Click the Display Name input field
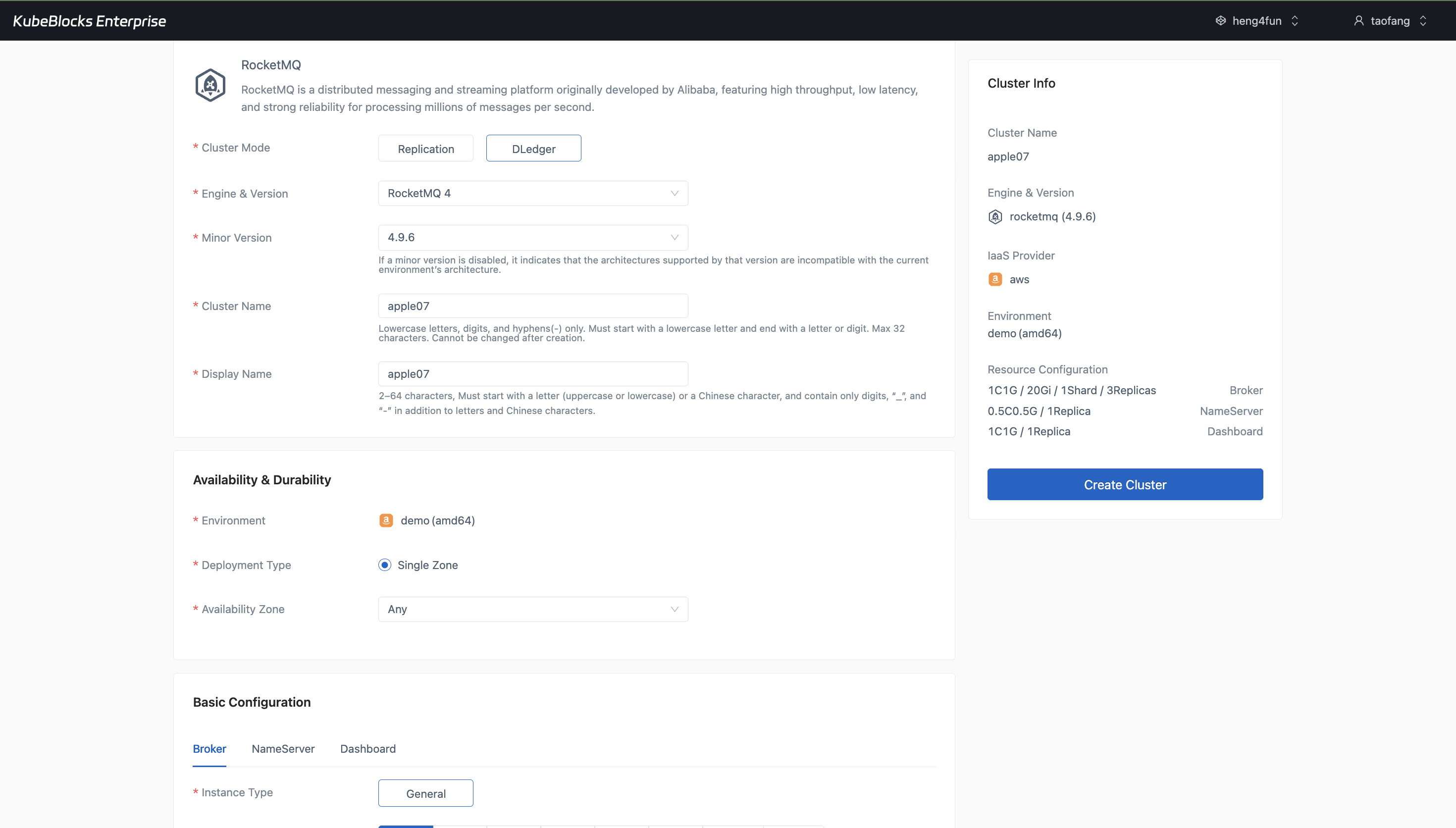 tap(533, 373)
